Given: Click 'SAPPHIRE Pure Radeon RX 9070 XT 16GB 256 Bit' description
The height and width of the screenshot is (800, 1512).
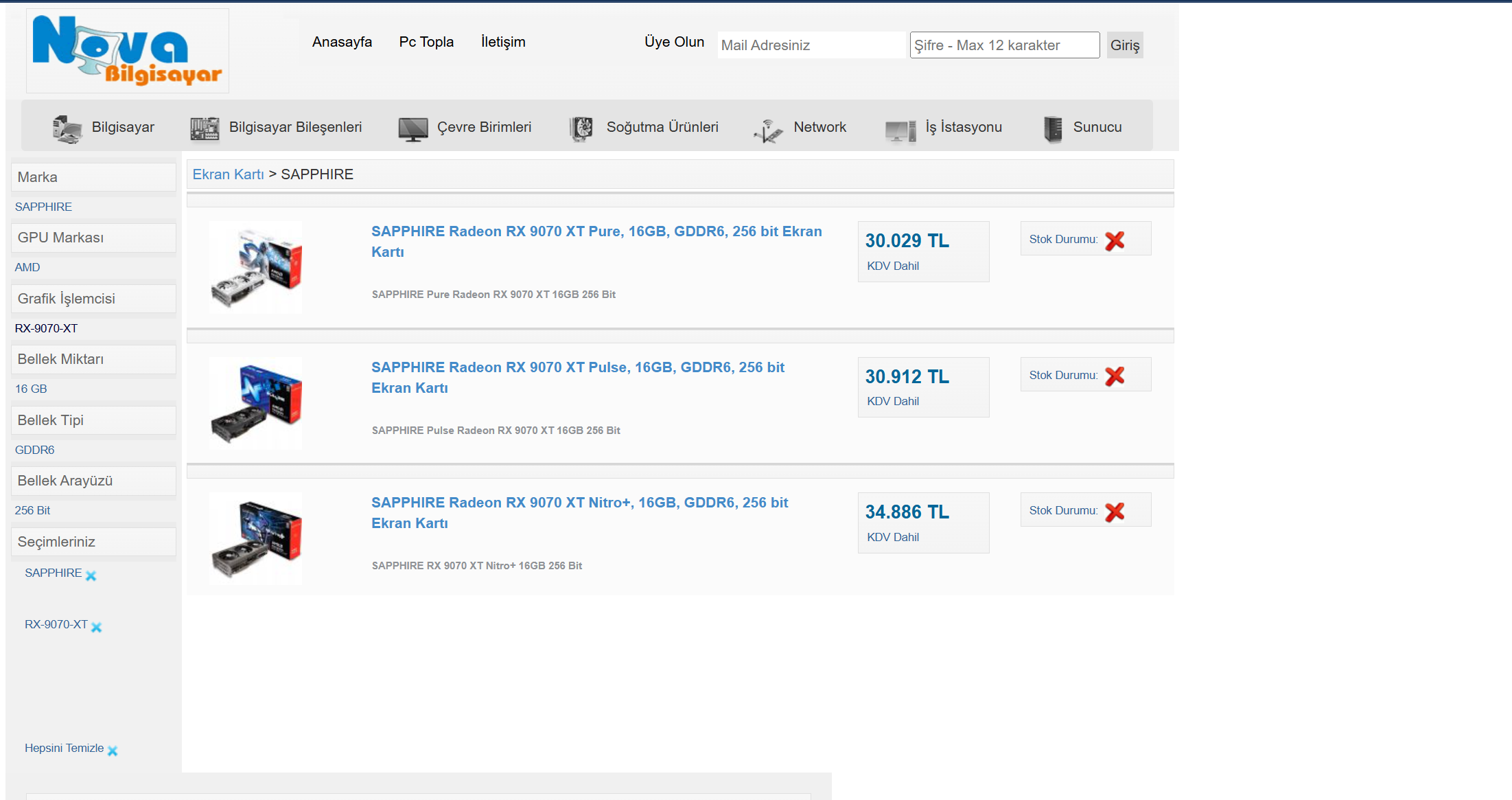Looking at the screenshot, I should pyautogui.click(x=493, y=295).
